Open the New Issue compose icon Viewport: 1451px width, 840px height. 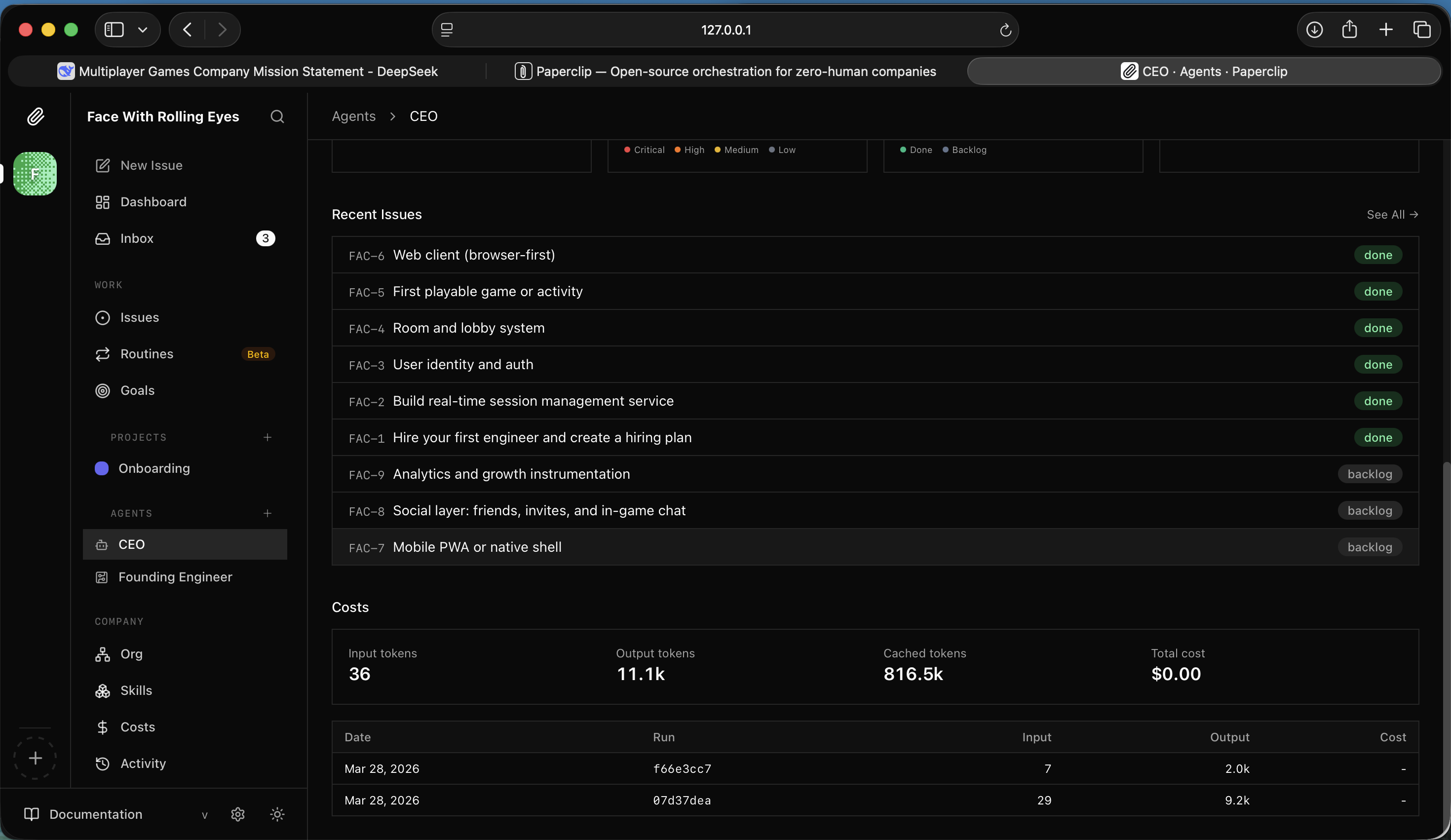pos(103,165)
